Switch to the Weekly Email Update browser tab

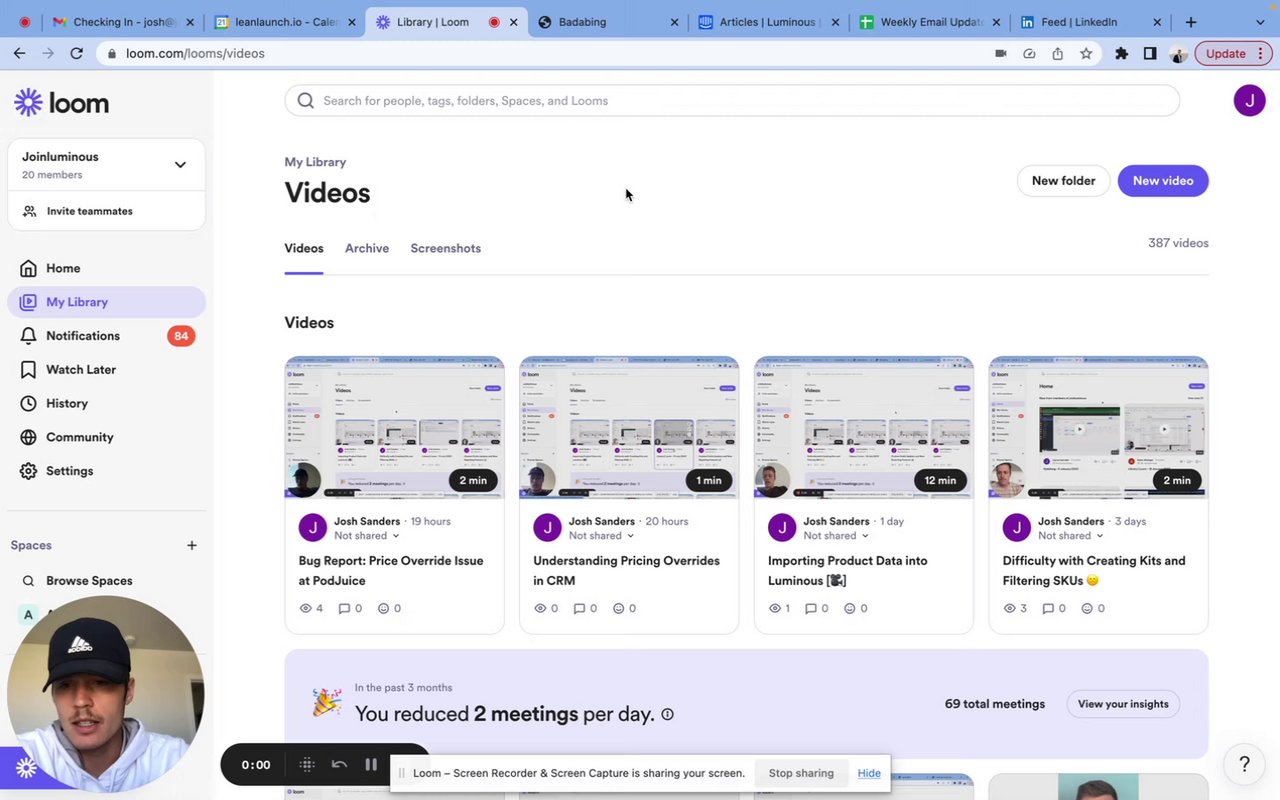click(930, 22)
